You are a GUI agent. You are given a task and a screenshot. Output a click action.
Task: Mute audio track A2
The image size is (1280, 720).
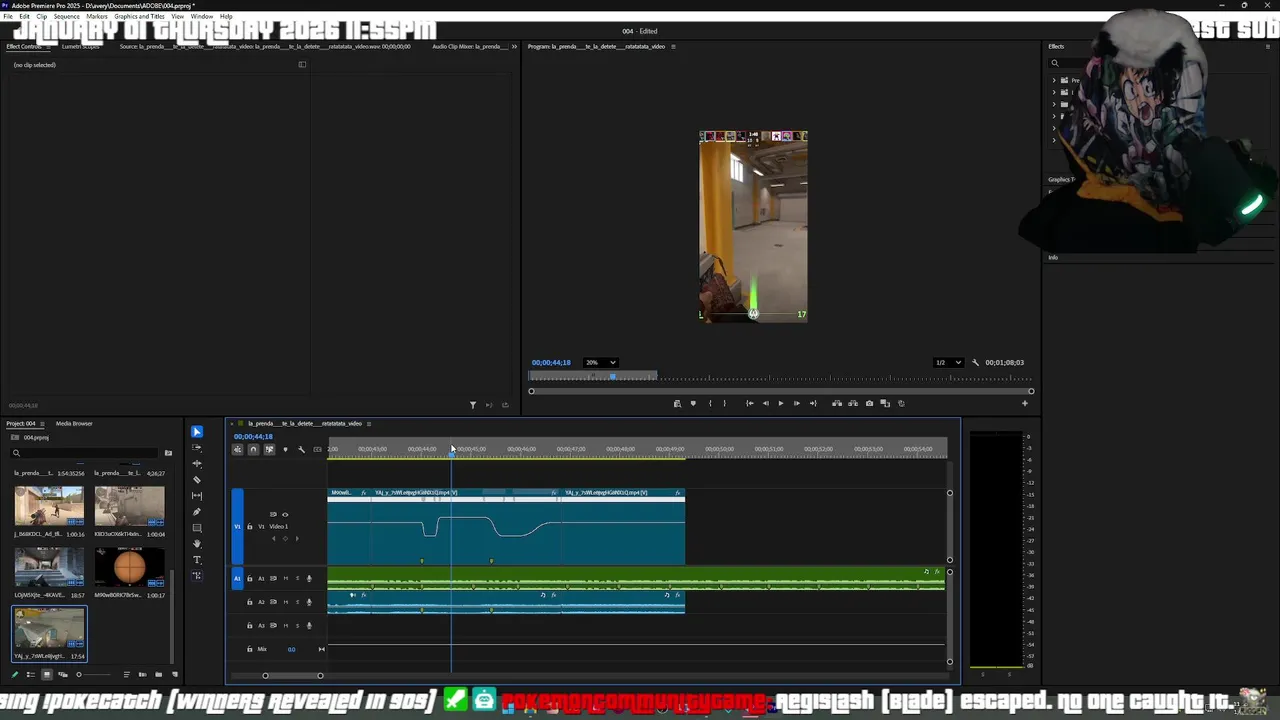point(286,602)
